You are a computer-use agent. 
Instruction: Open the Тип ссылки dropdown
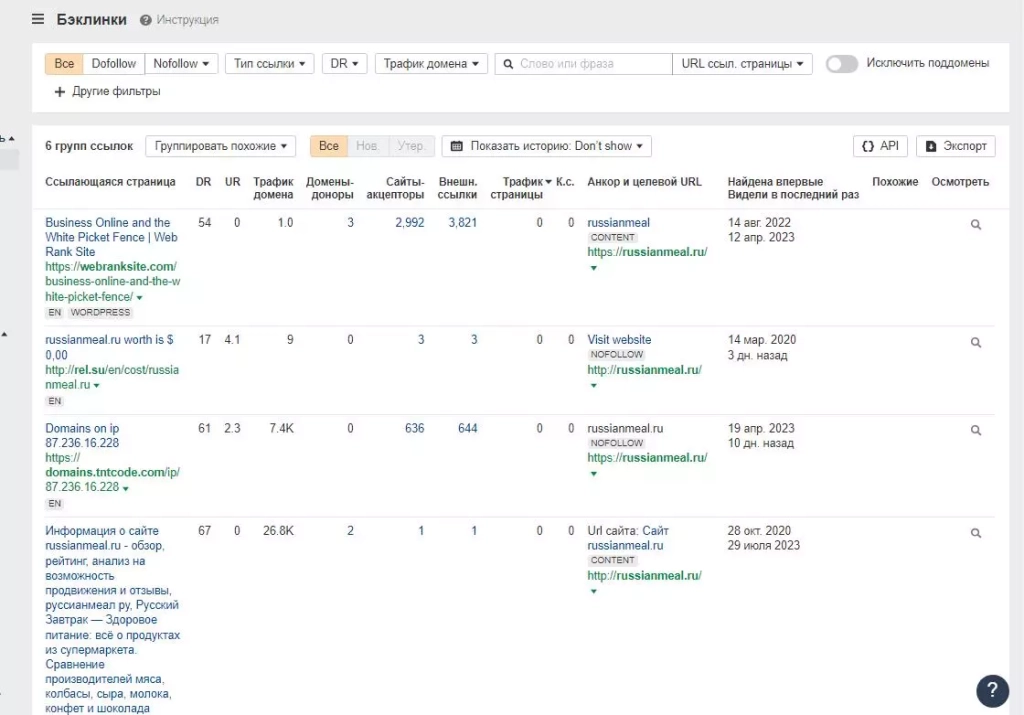point(270,63)
